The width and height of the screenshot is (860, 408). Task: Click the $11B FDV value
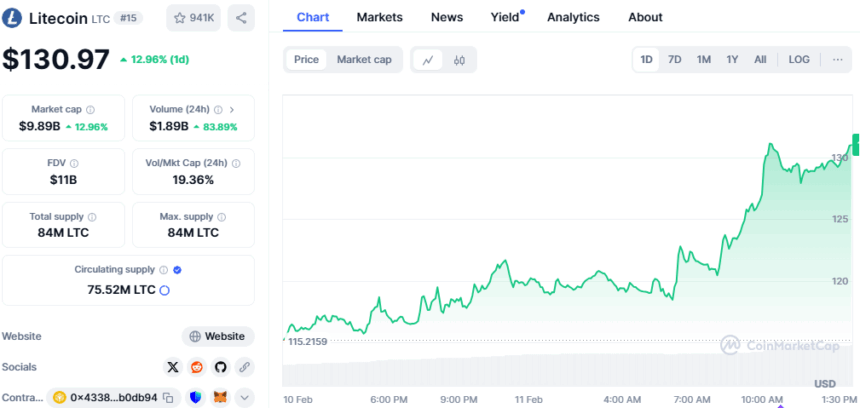click(64, 179)
